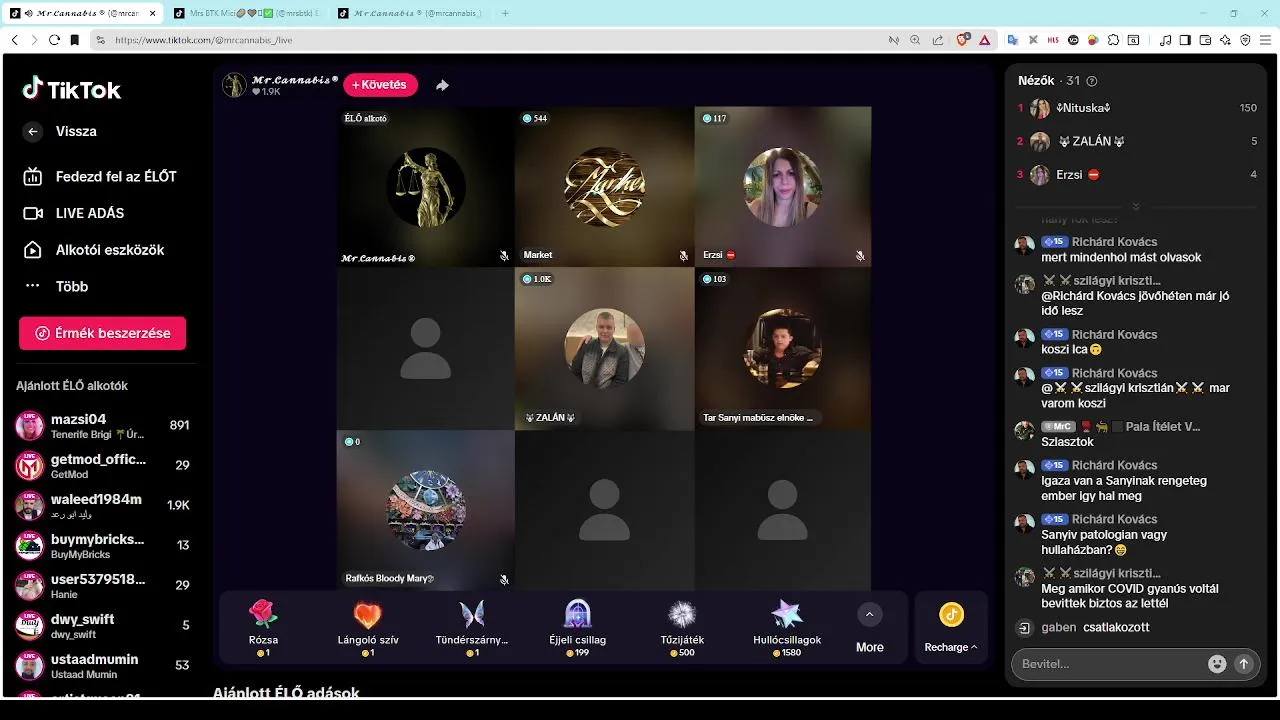This screenshot has height=720, width=1280.
Task: Open recommended live creator waleed1984m
Action: click(102, 505)
